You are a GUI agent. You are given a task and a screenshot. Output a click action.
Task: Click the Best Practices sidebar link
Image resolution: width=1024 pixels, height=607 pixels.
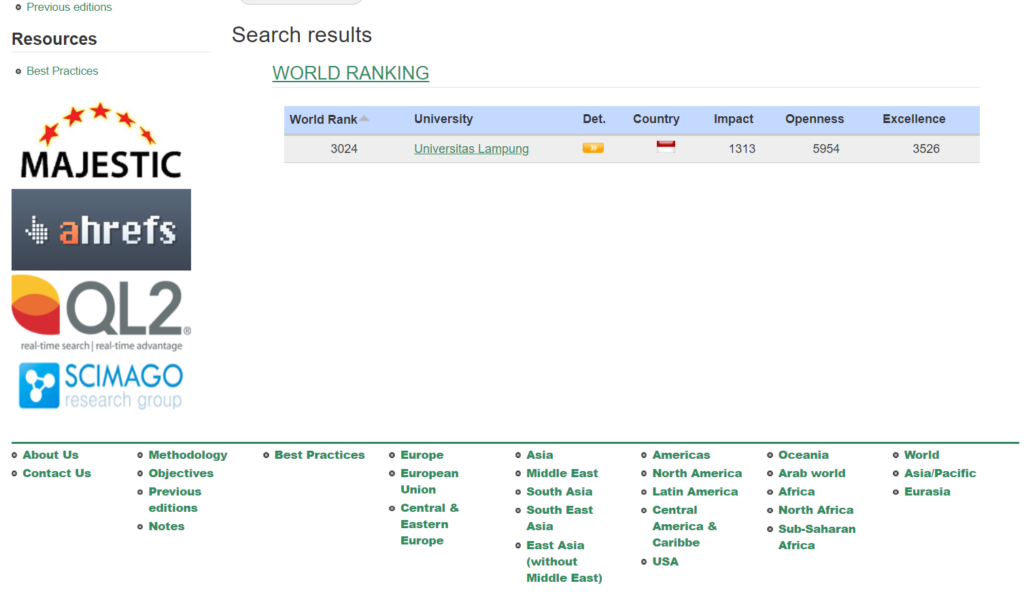click(62, 71)
